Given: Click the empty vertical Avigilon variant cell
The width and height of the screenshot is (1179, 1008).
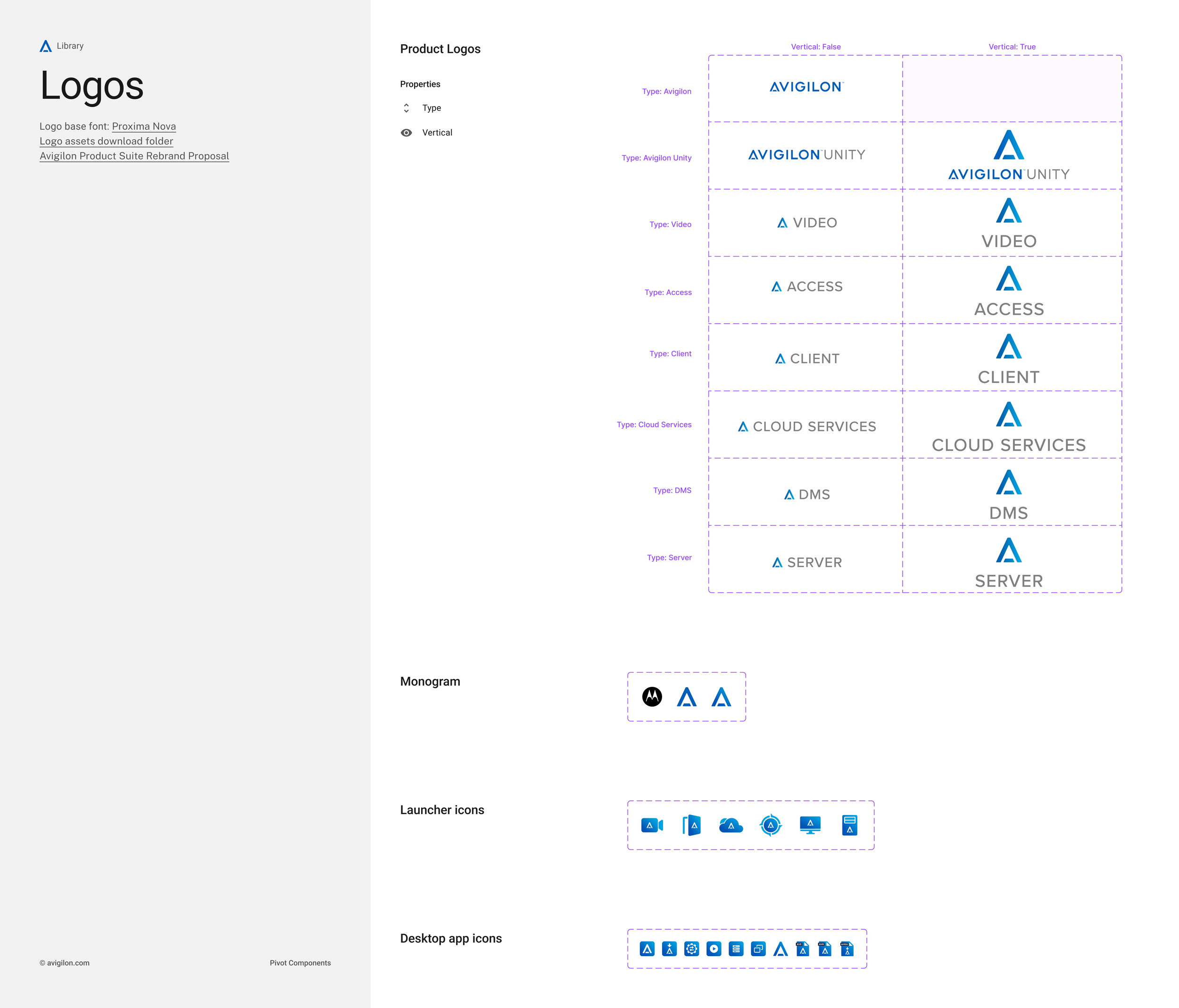Looking at the screenshot, I should tap(1012, 89).
